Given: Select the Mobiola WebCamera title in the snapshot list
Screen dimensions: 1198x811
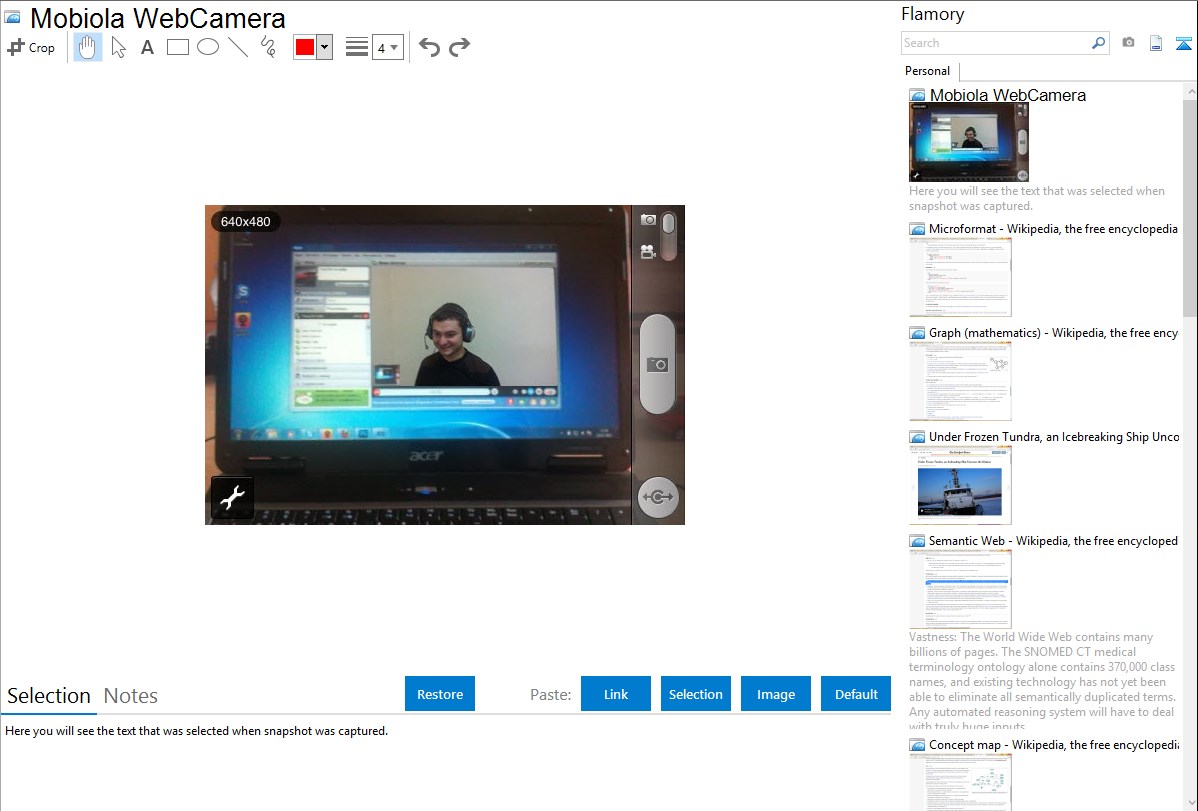Looking at the screenshot, I should 1008,96.
